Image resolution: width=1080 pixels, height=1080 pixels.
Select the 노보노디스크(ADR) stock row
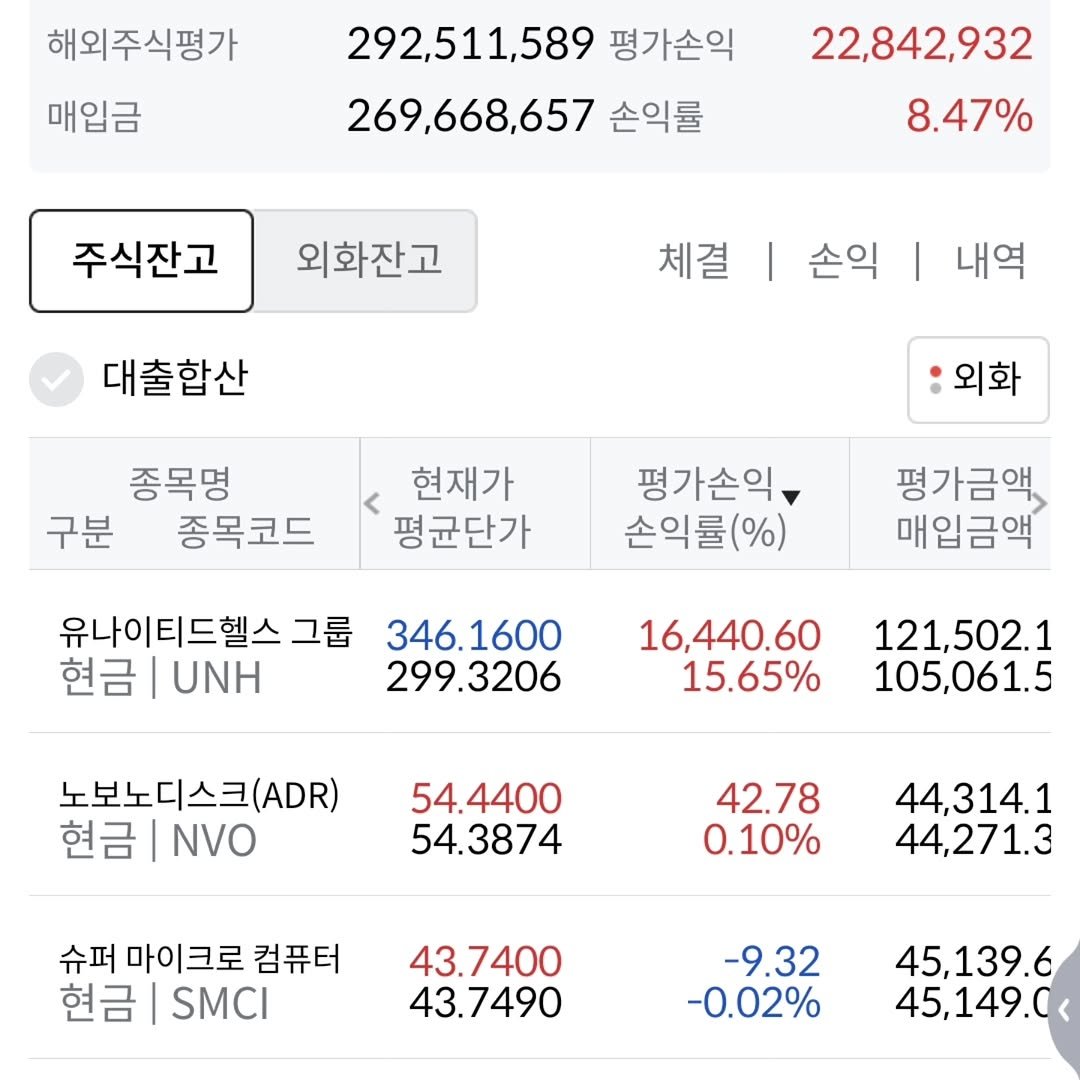[200, 817]
